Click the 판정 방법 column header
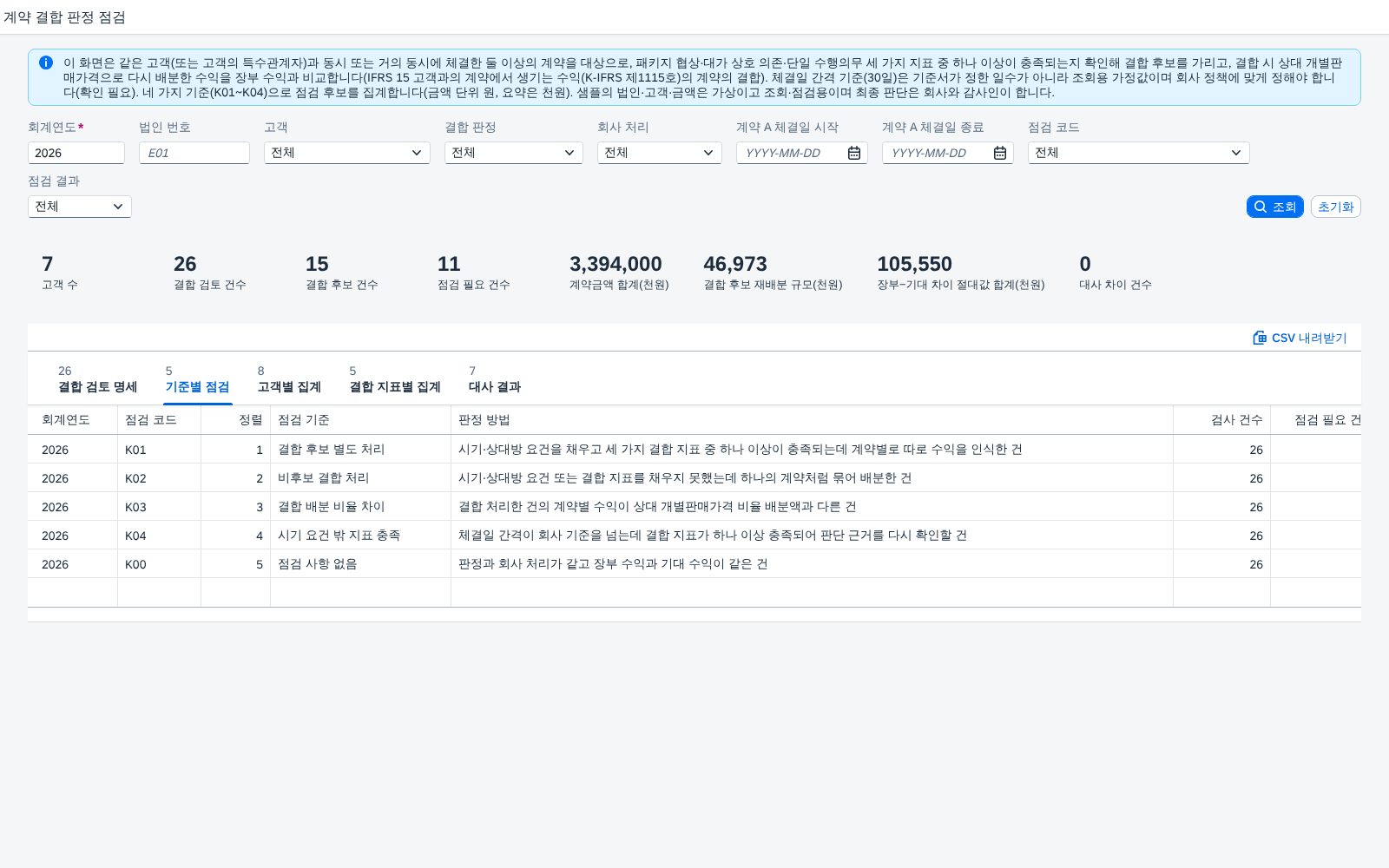1389x868 pixels. [812, 420]
